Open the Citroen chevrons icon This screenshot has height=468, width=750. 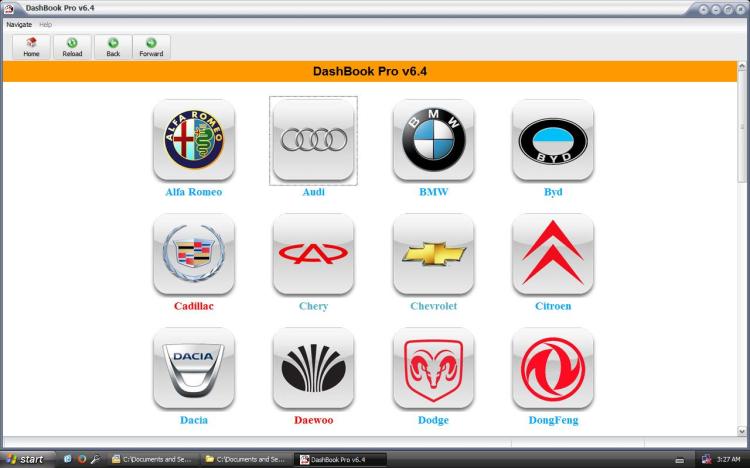pyautogui.click(x=553, y=254)
